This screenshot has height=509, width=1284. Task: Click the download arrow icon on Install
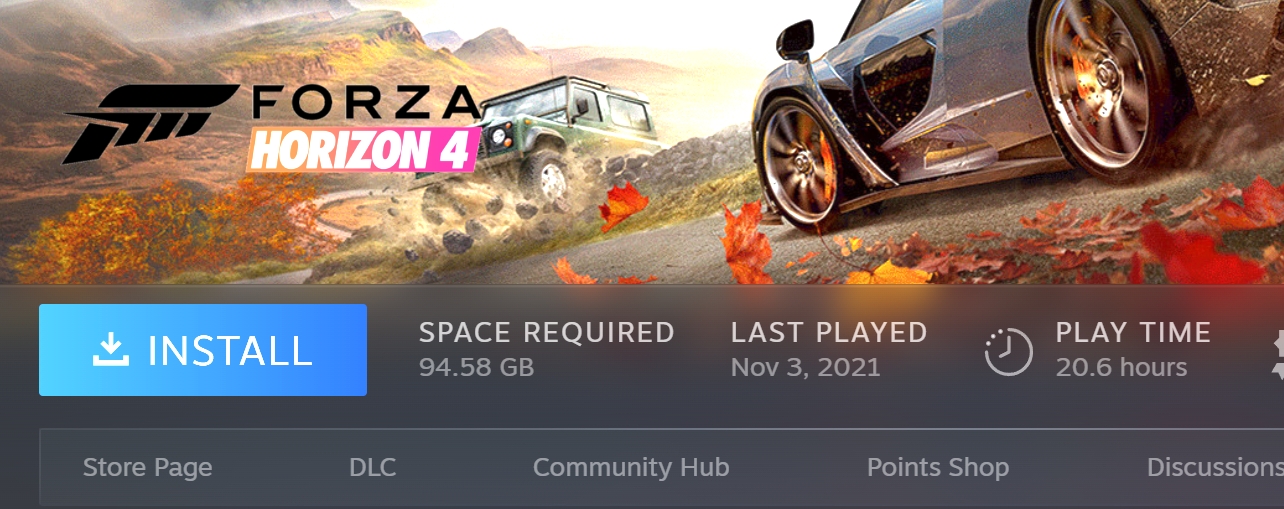(111, 348)
